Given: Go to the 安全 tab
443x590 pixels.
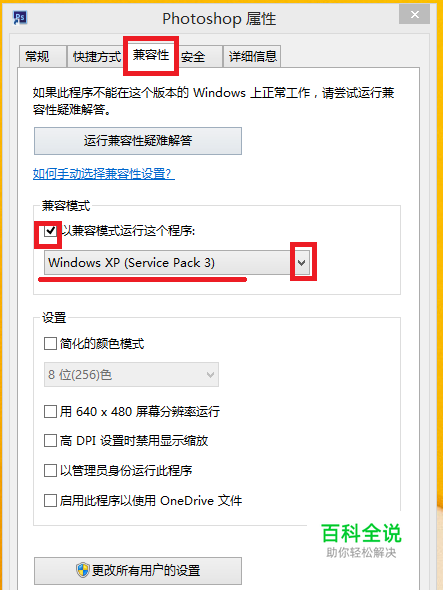Looking at the screenshot, I should (199, 57).
